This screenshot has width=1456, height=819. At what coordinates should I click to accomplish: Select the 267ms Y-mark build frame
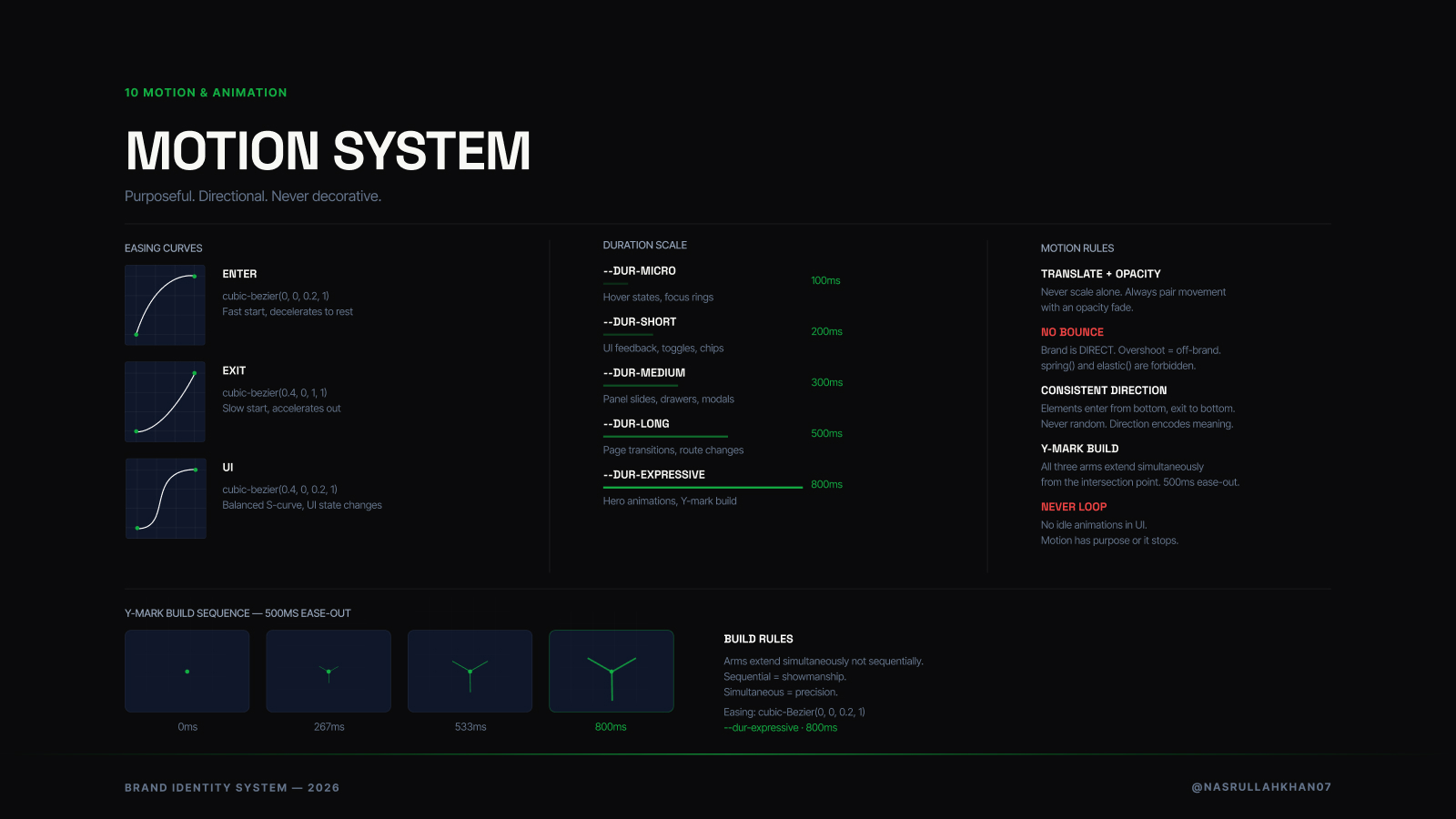(x=329, y=671)
